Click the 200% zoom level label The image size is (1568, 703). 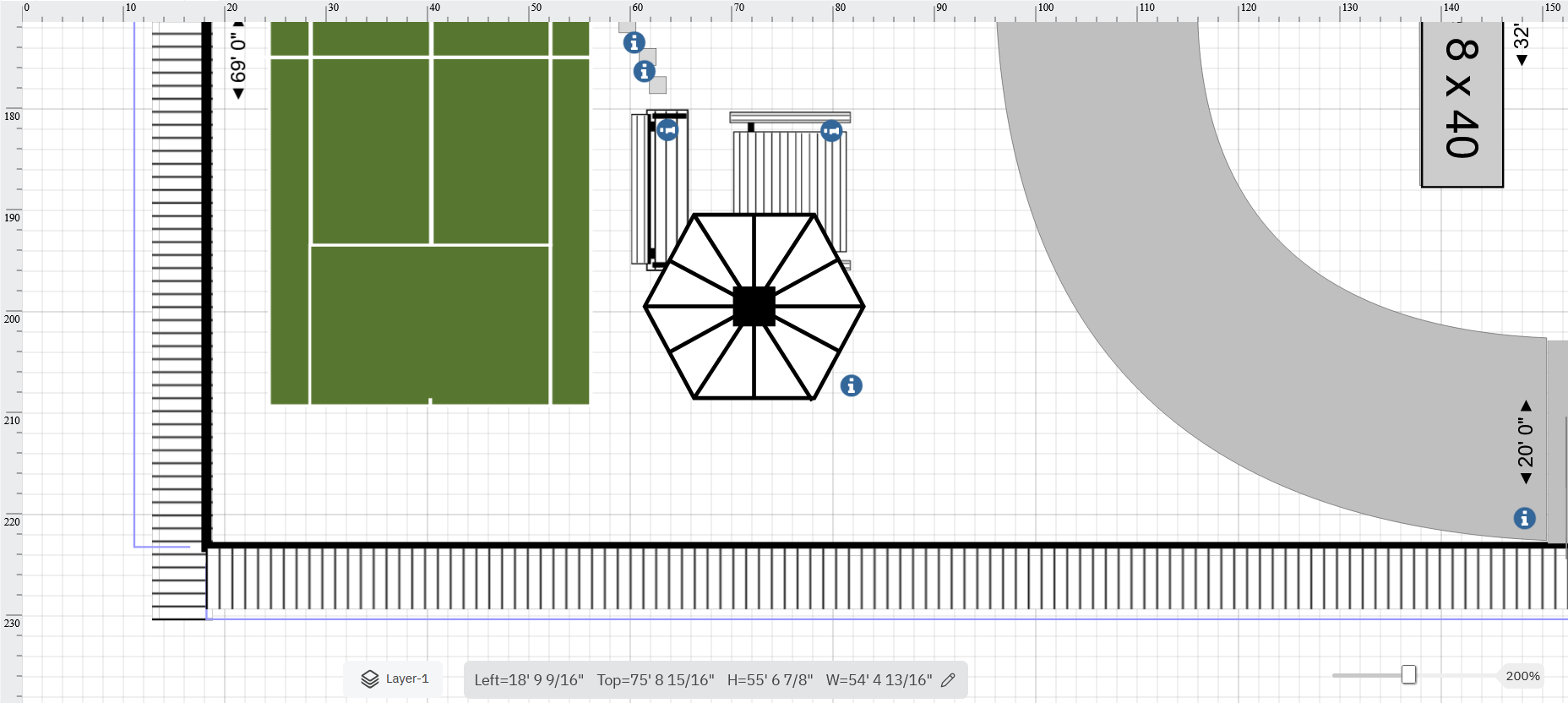click(x=1522, y=676)
